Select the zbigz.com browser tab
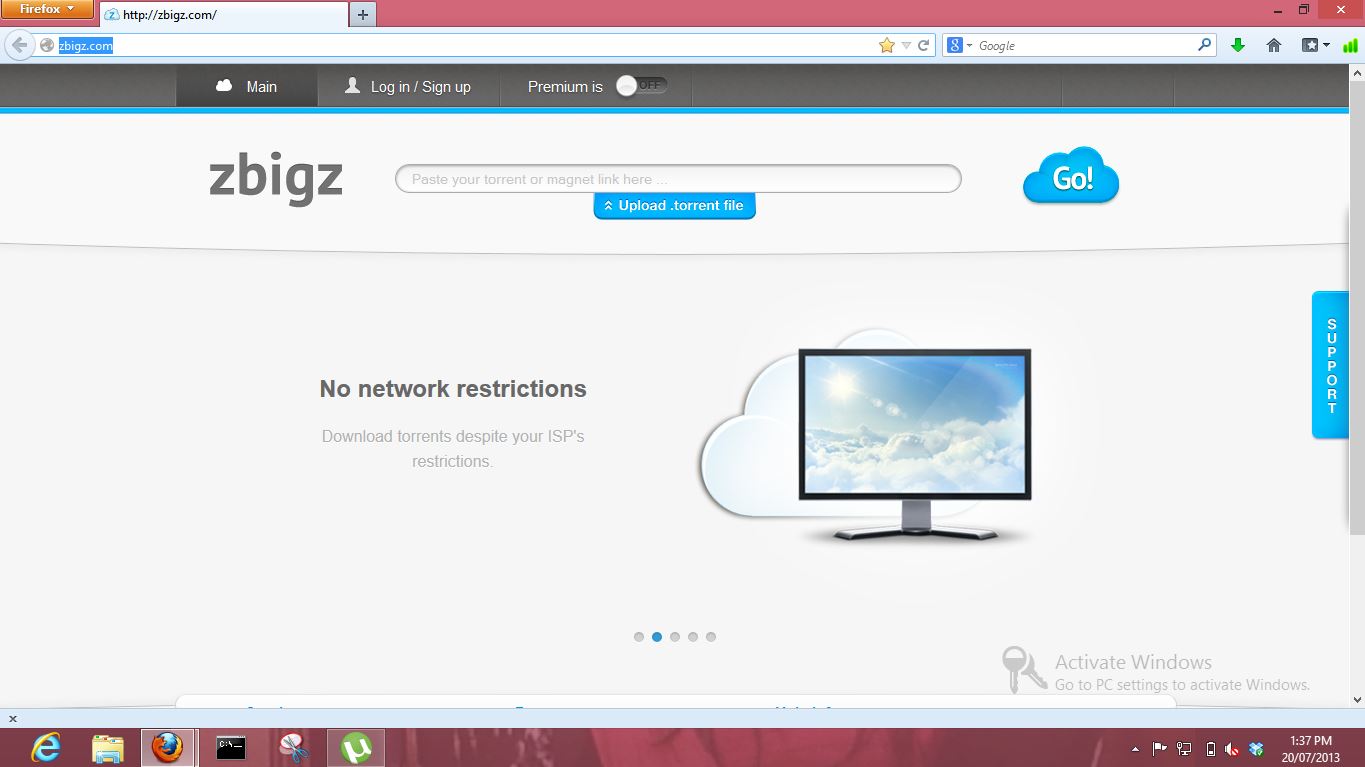The width and height of the screenshot is (1365, 767). pyautogui.click(x=224, y=15)
